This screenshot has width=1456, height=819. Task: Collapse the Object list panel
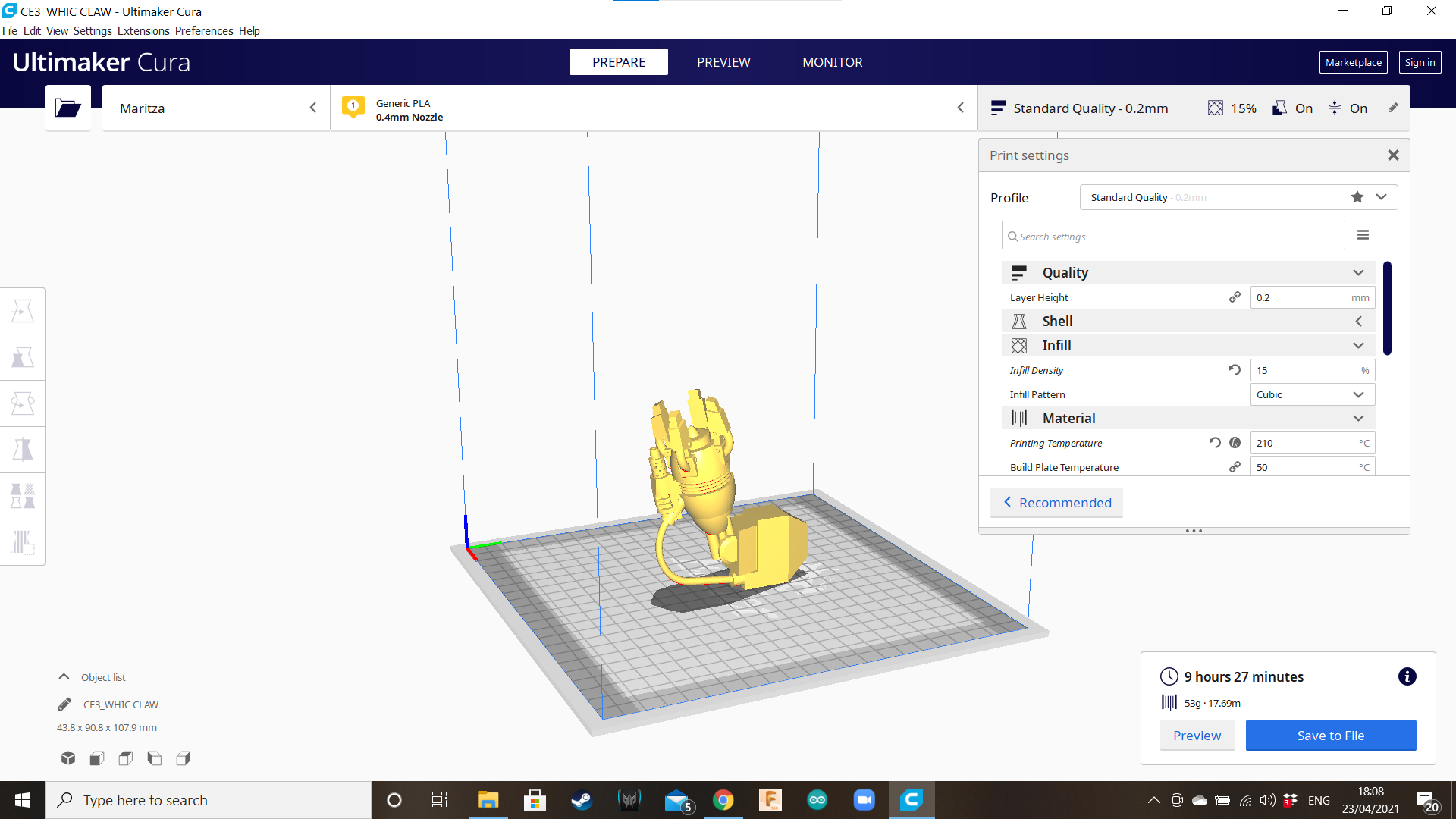pos(64,677)
